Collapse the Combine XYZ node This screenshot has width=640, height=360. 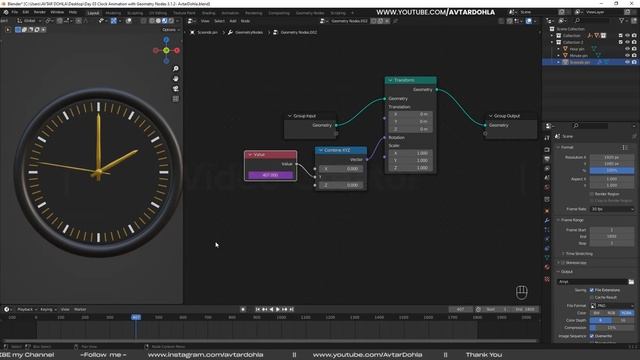tap(321, 150)
